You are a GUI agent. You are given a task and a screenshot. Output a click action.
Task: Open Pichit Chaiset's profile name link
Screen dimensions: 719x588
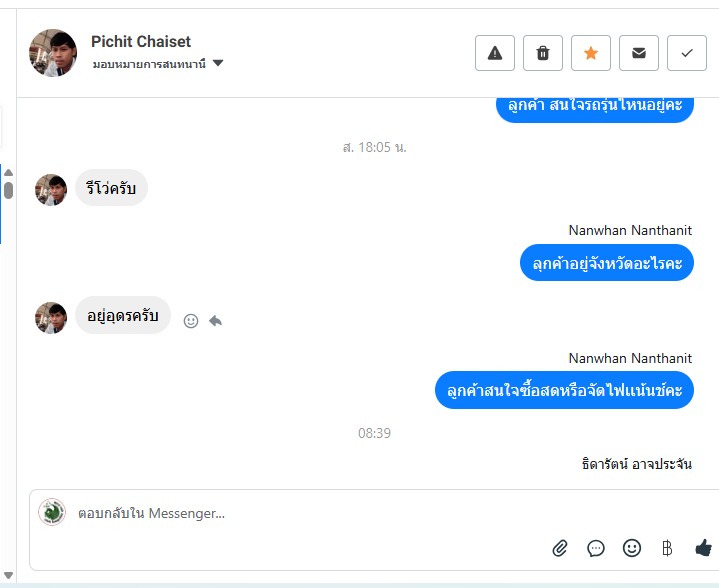click(x=141, y=42)
